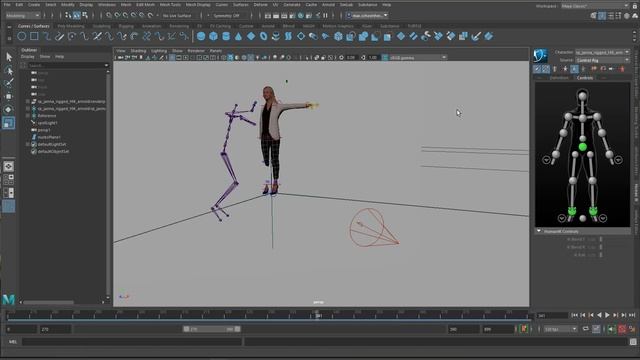
Task: Open the Mesh Tools menu
Action: coord(170,4)
